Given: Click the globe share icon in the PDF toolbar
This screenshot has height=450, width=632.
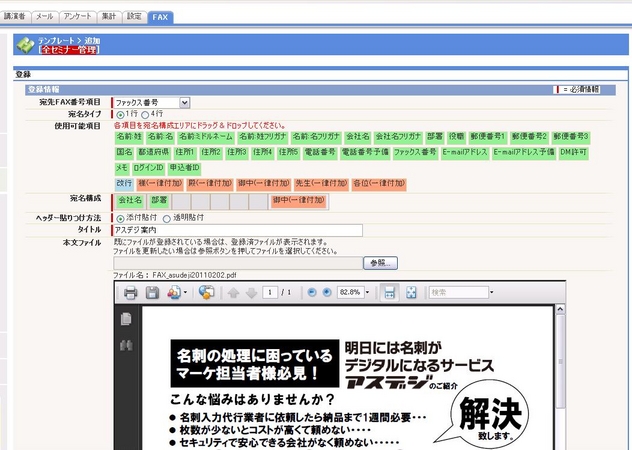Looking at the screenshot, I should tap(206, 292).
